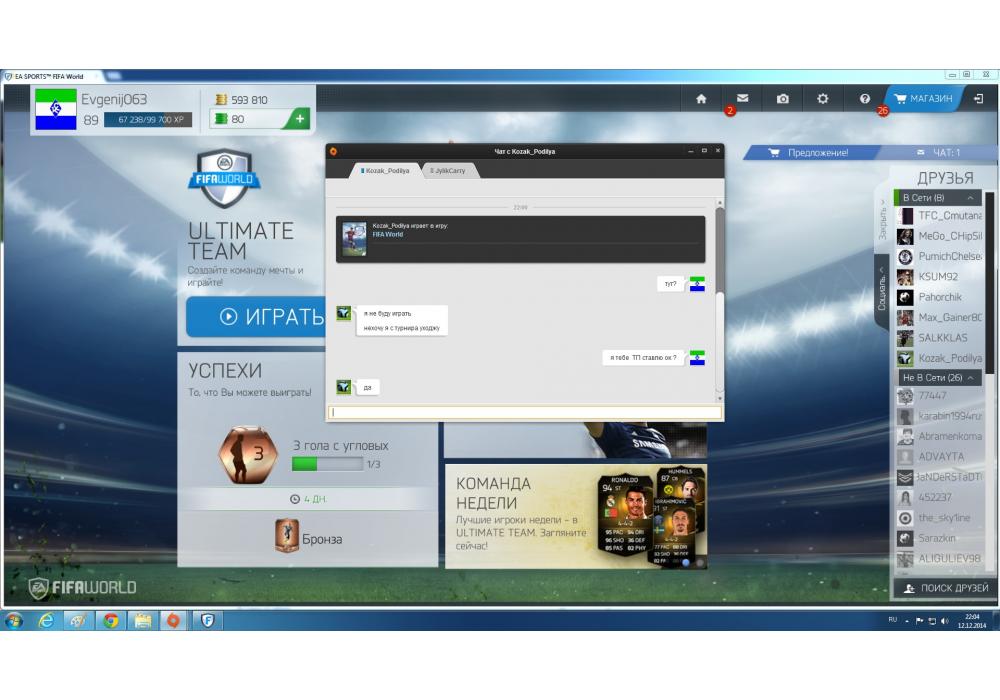Viewport: 1000px width, 700px height.
Task: Open the help question mark icon
Action: (865, 99)
